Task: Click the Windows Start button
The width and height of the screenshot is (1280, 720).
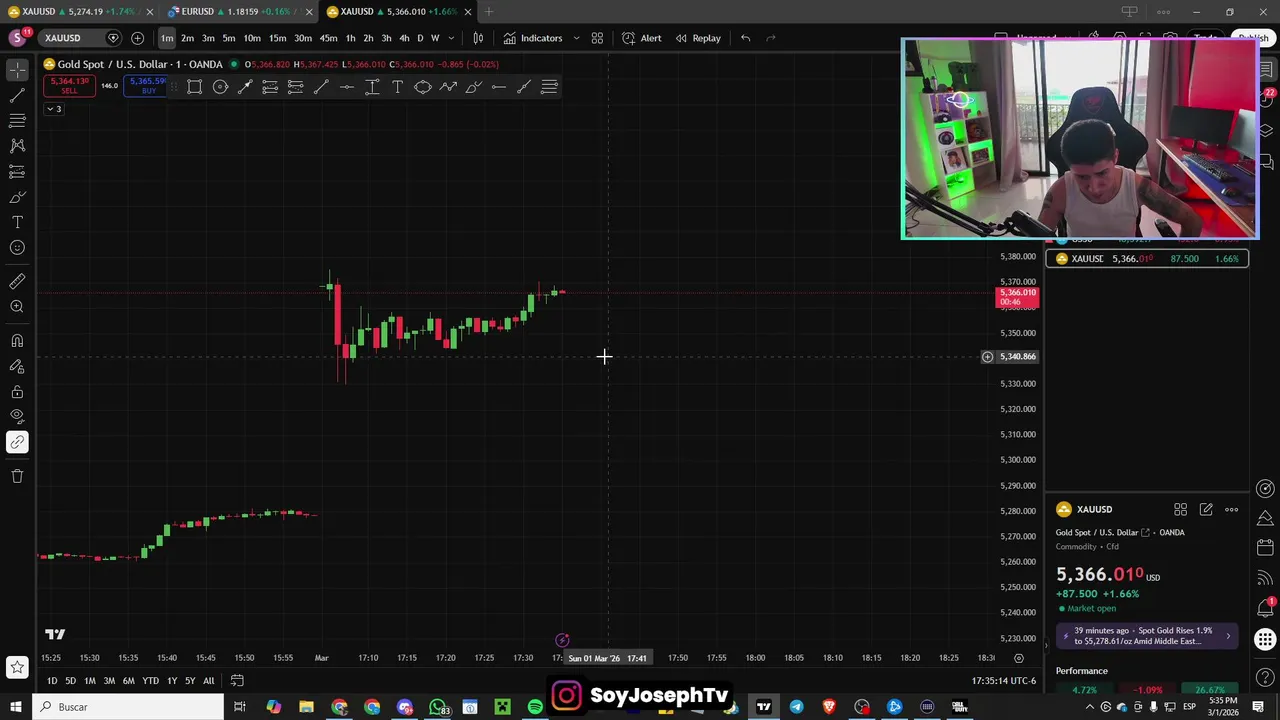Action: [16, 707]
